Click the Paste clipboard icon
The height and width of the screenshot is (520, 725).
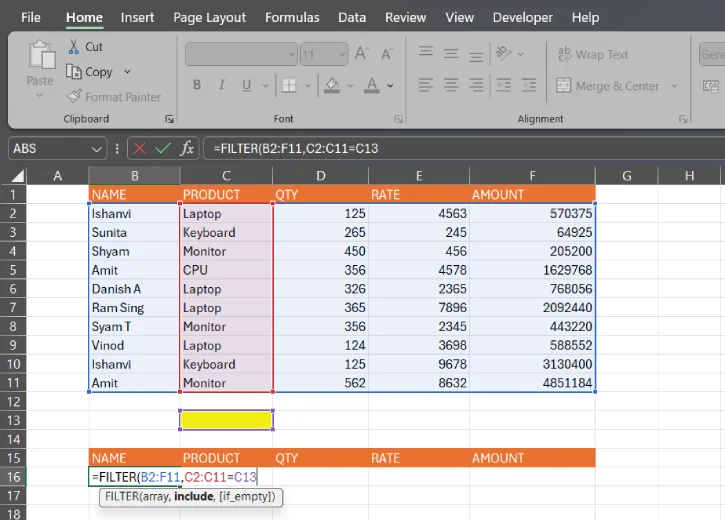click(x=41, y=55)
